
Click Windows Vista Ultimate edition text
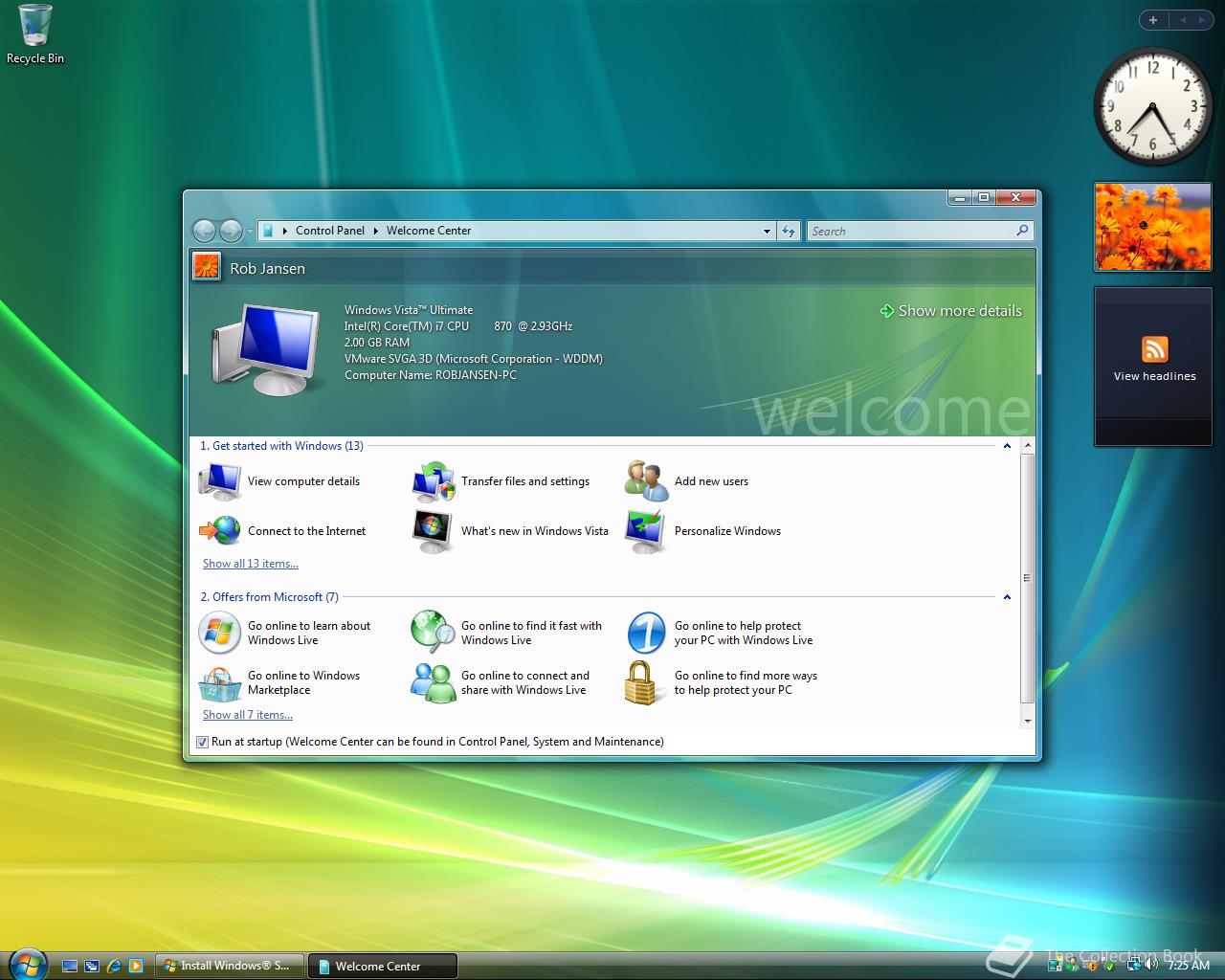(409, 310)
